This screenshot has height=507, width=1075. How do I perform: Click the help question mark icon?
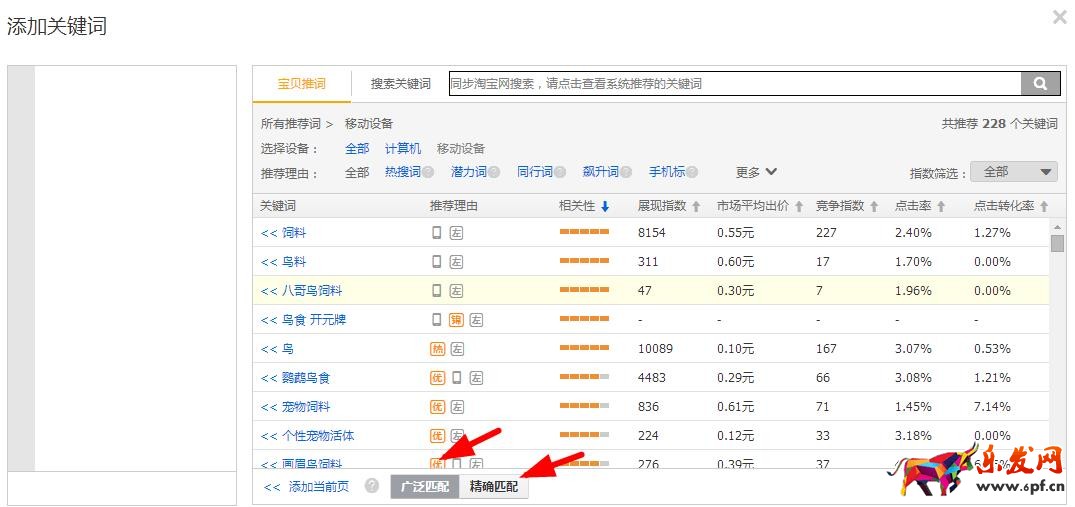point(372,486)
